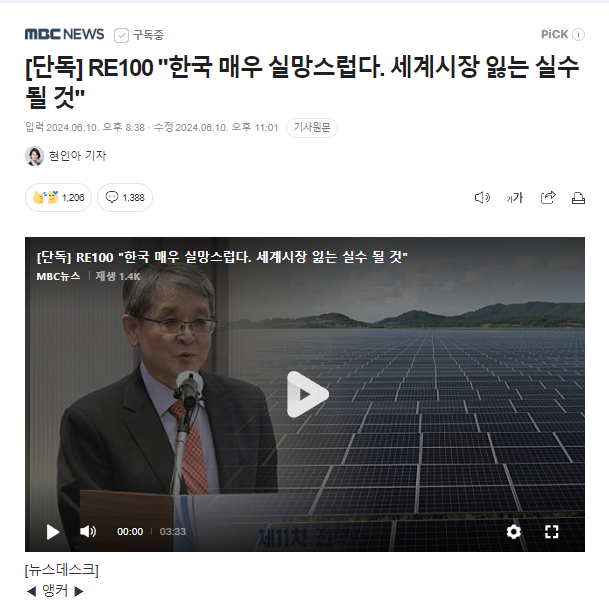
Task: Click the reporter's profile photo thumbnail
Action: [34, 156]
